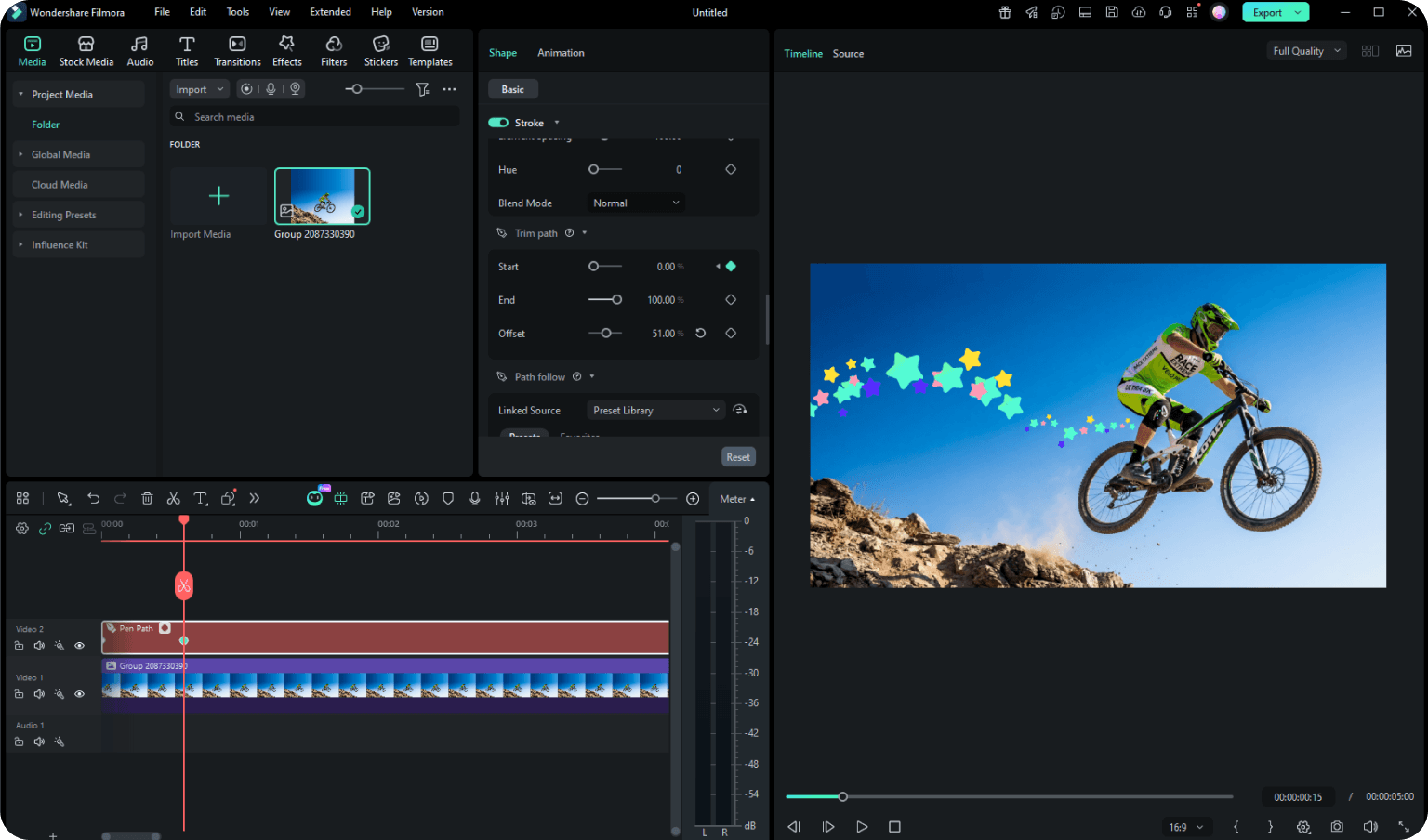Open the Blend Mode dropdown

(636, 203)
